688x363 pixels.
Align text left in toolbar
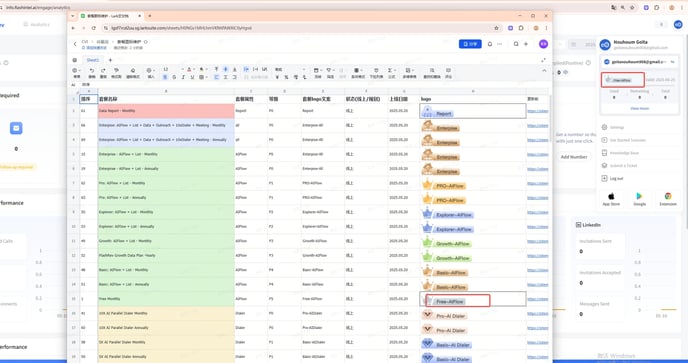[216, 77]
